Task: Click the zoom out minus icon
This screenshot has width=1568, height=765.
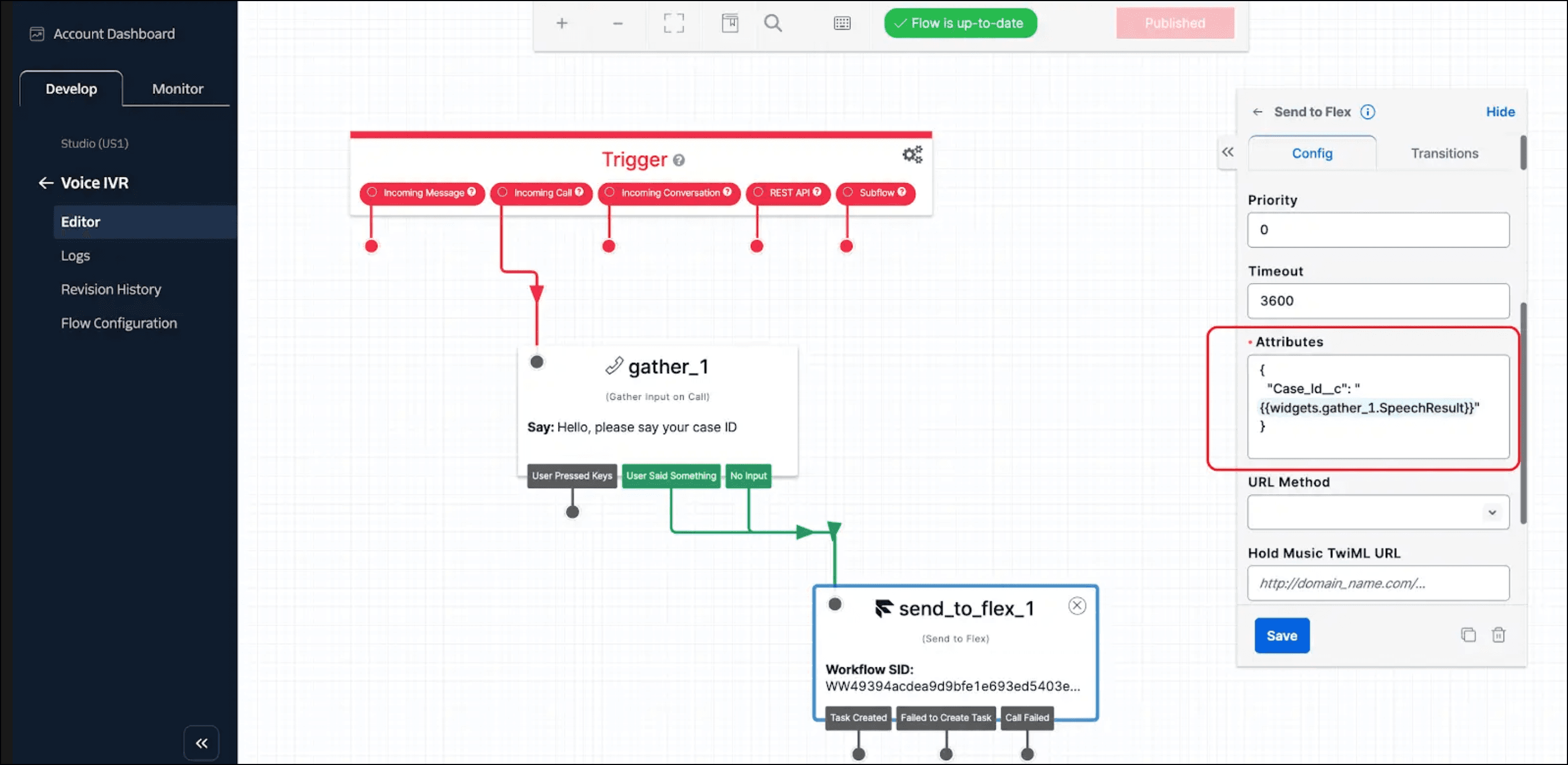Action: click(618, 23)
